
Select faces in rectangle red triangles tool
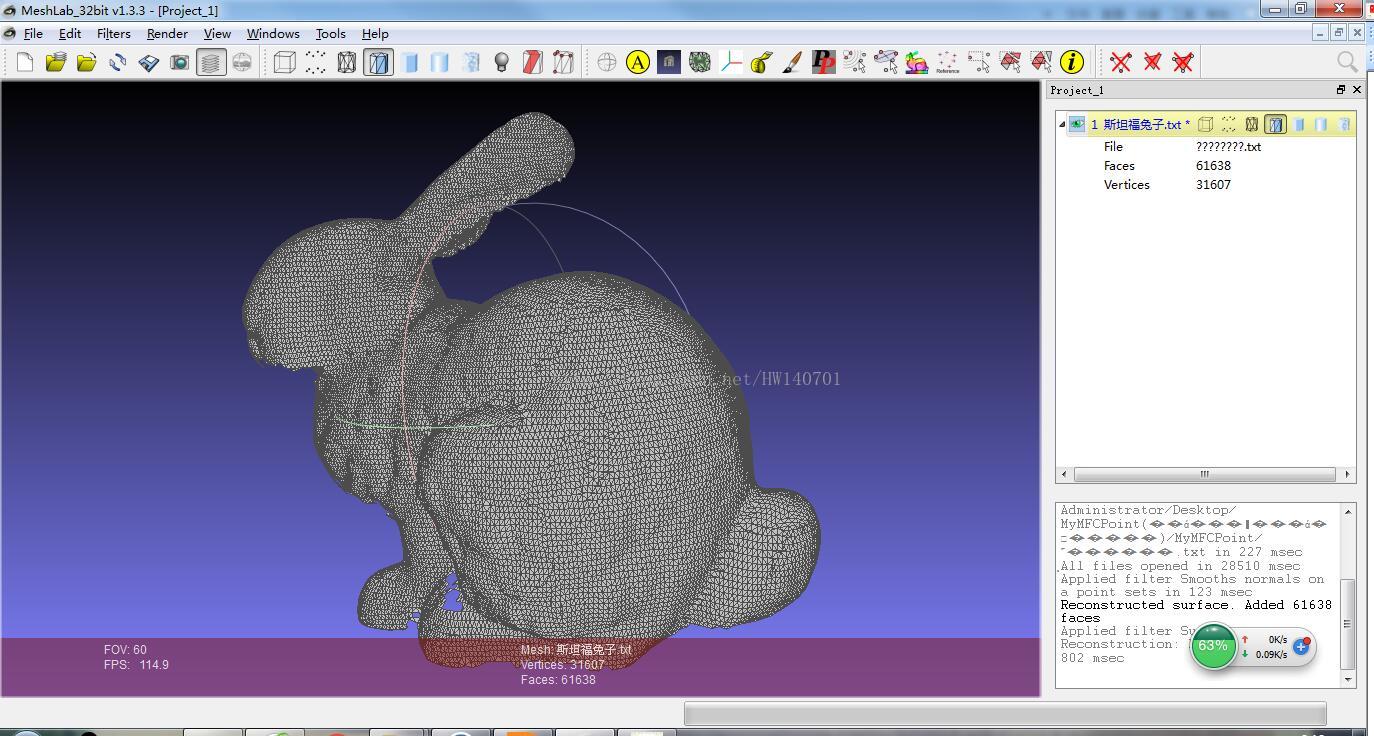click(1010, 62)
